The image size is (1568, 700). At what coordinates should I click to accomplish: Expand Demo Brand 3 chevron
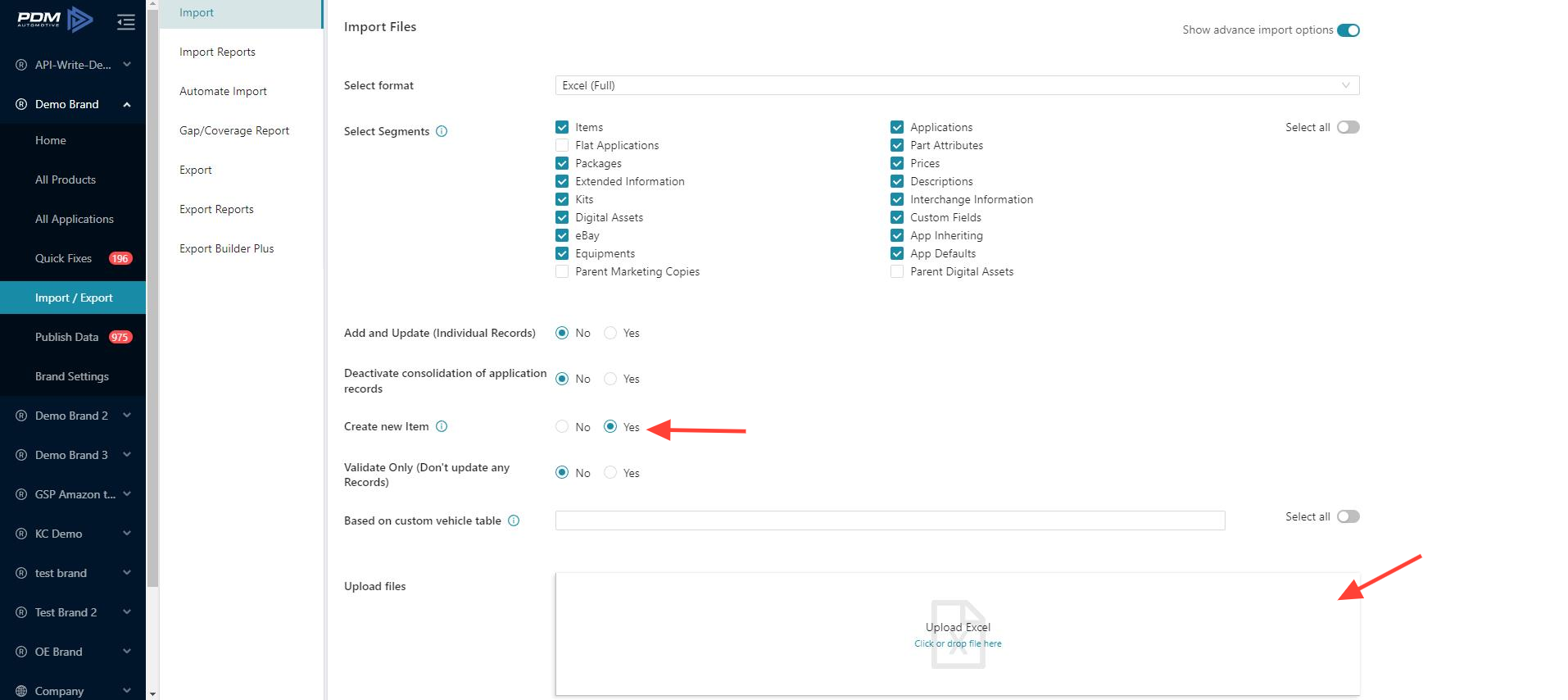(127, 455)
